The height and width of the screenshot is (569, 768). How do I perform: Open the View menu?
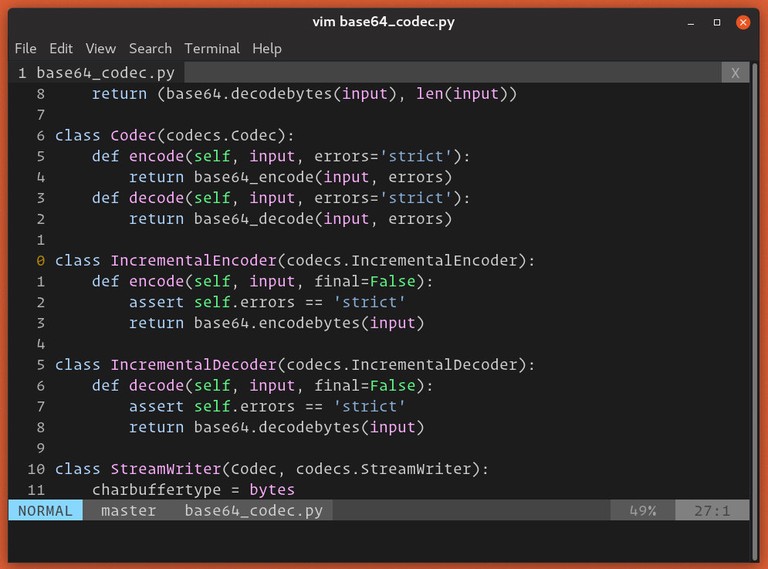coord(100,48)
